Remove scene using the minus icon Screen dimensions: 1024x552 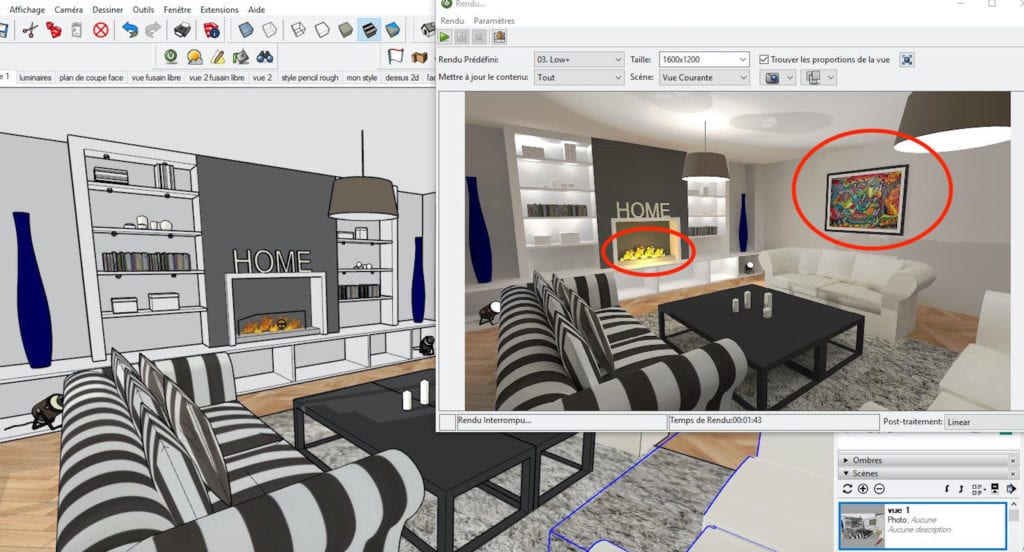click(879, 489)
